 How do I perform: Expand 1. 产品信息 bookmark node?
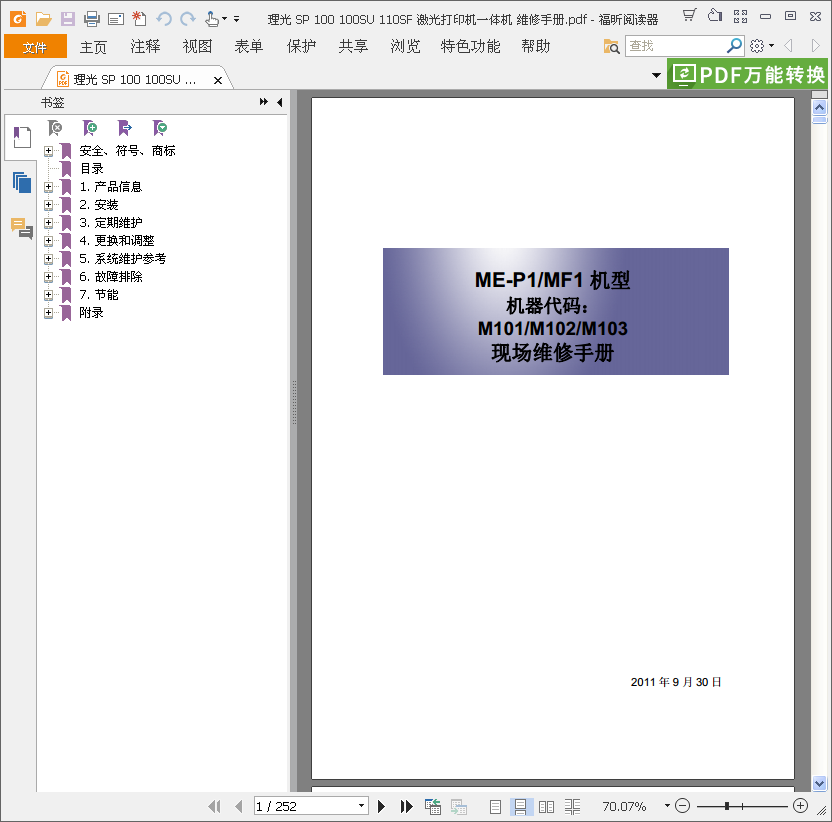[48, 187]
